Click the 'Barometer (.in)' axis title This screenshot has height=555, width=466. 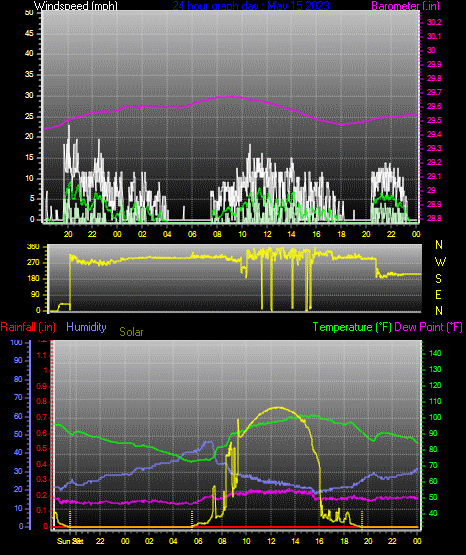coord(405,5)
